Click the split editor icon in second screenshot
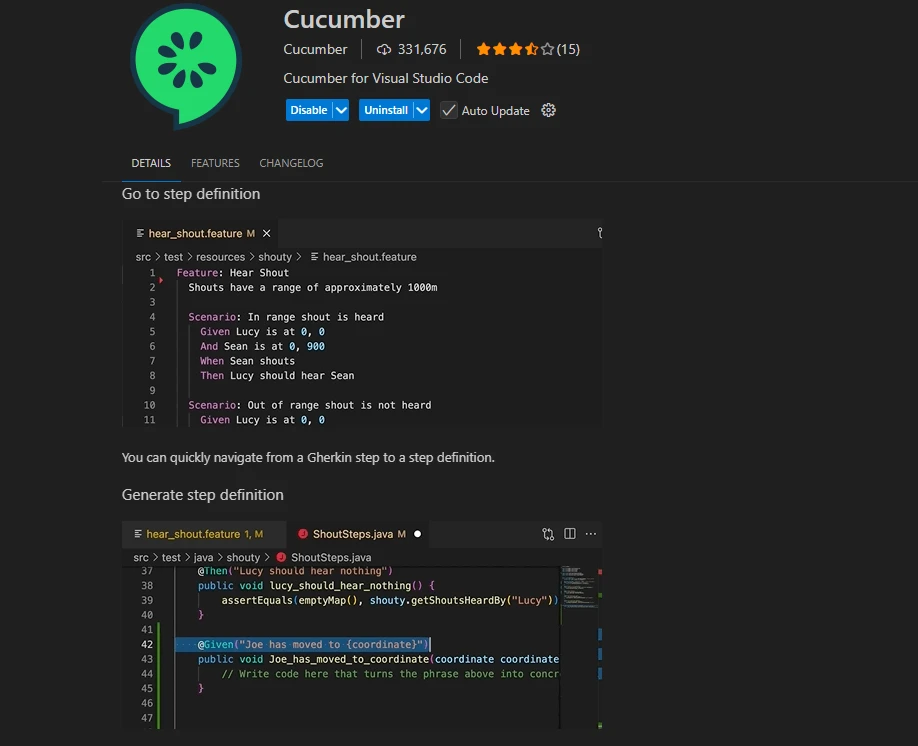918x746 pixels. 570,534
